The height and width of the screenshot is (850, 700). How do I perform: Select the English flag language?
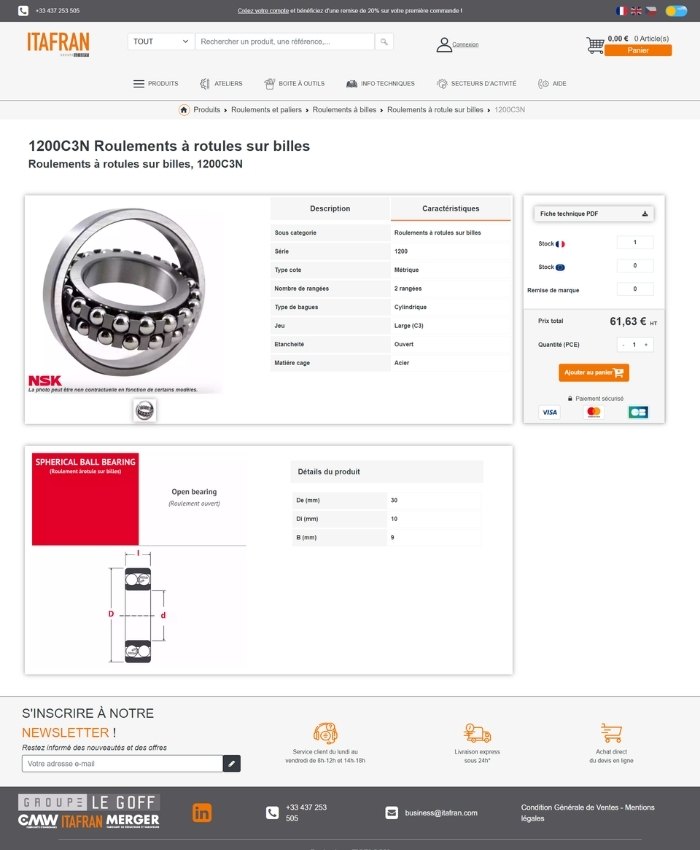[x=636, y=11]
